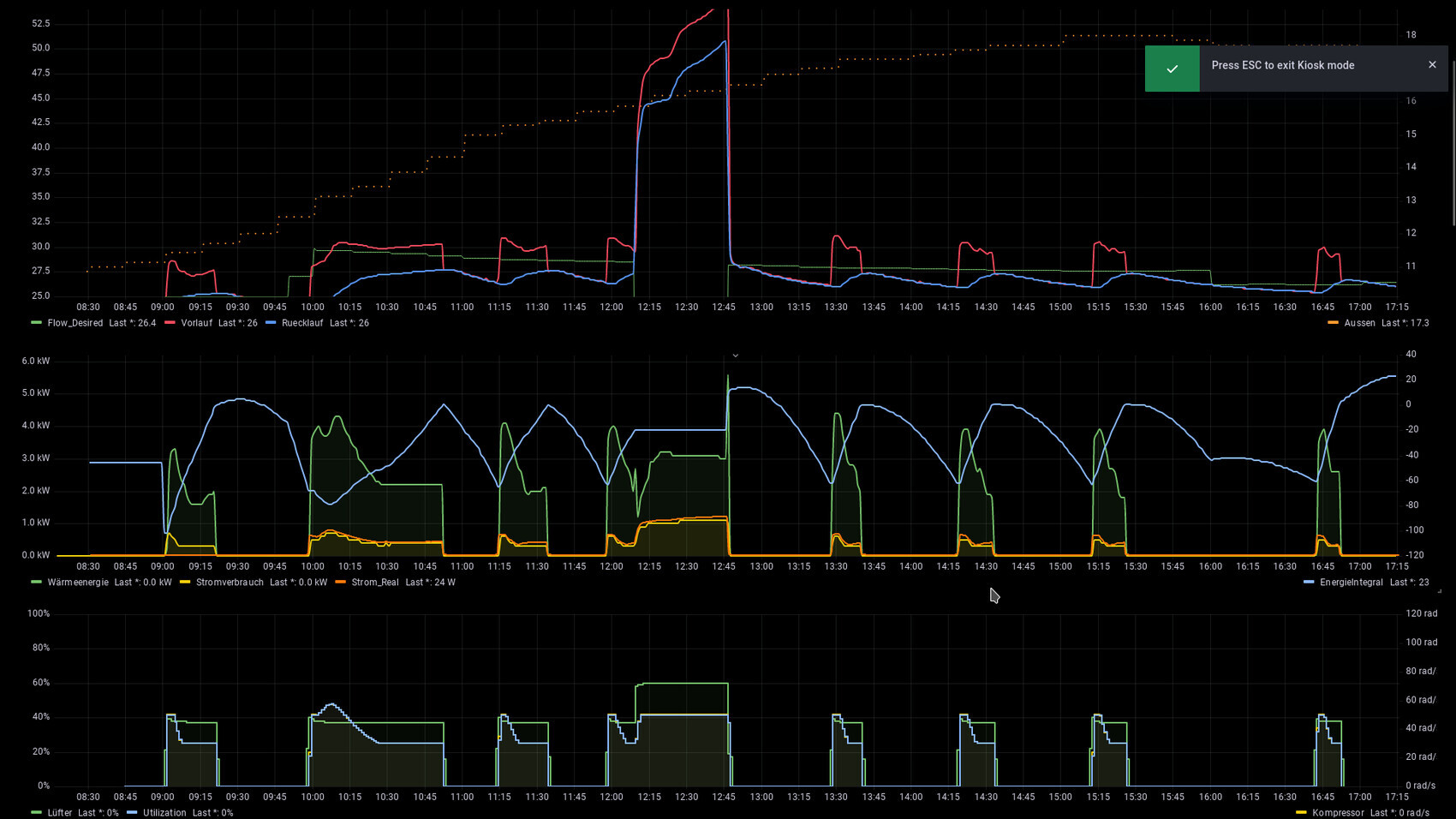Screen dimensions: 1456x819
Task: Show only the Wärmeenergie series
Action: point(78,583)
